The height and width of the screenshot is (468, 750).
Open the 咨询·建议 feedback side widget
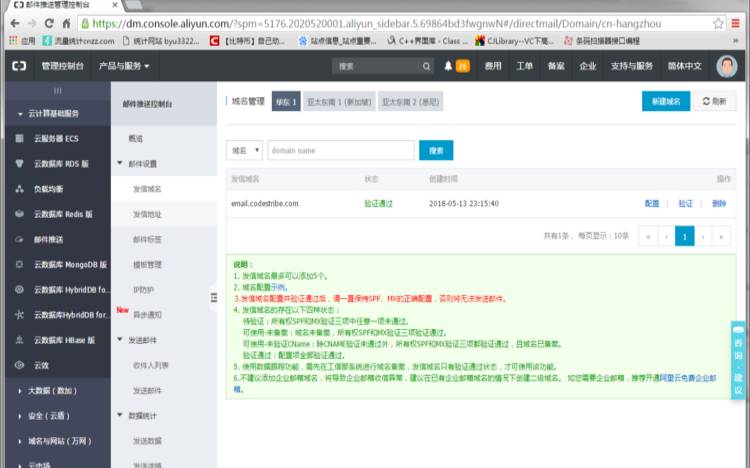(x=738, y=360)
